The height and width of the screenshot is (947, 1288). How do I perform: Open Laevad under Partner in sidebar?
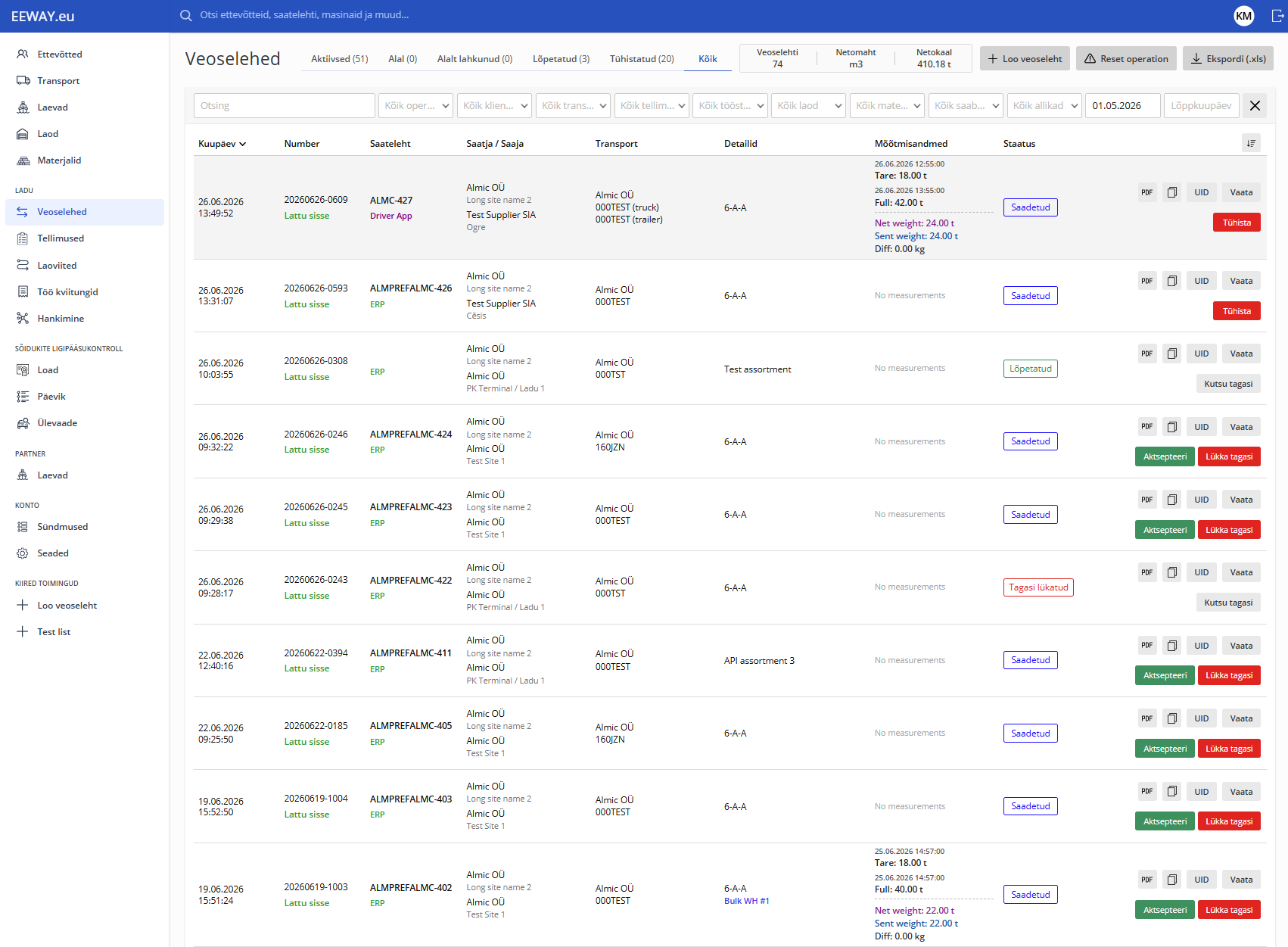53,475
